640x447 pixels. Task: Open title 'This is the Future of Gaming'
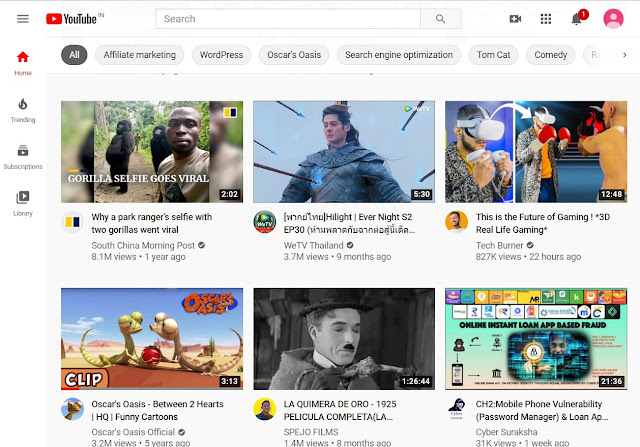click(x=543, y=223)
